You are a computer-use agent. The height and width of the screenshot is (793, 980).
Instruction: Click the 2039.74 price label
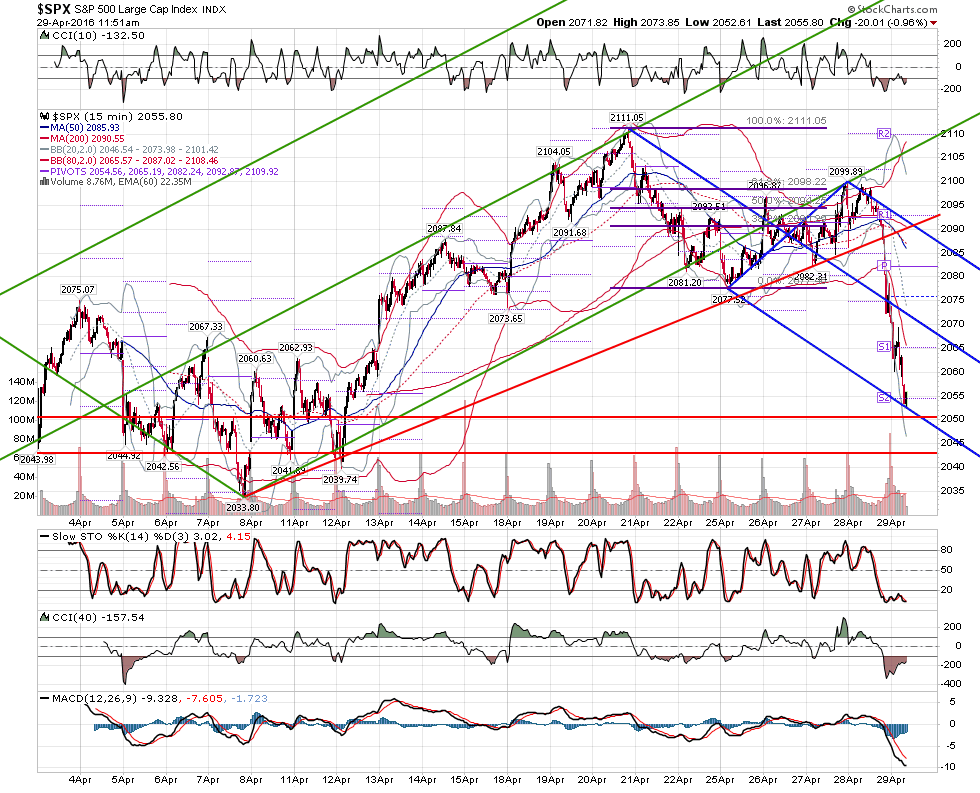coord(340,480)
